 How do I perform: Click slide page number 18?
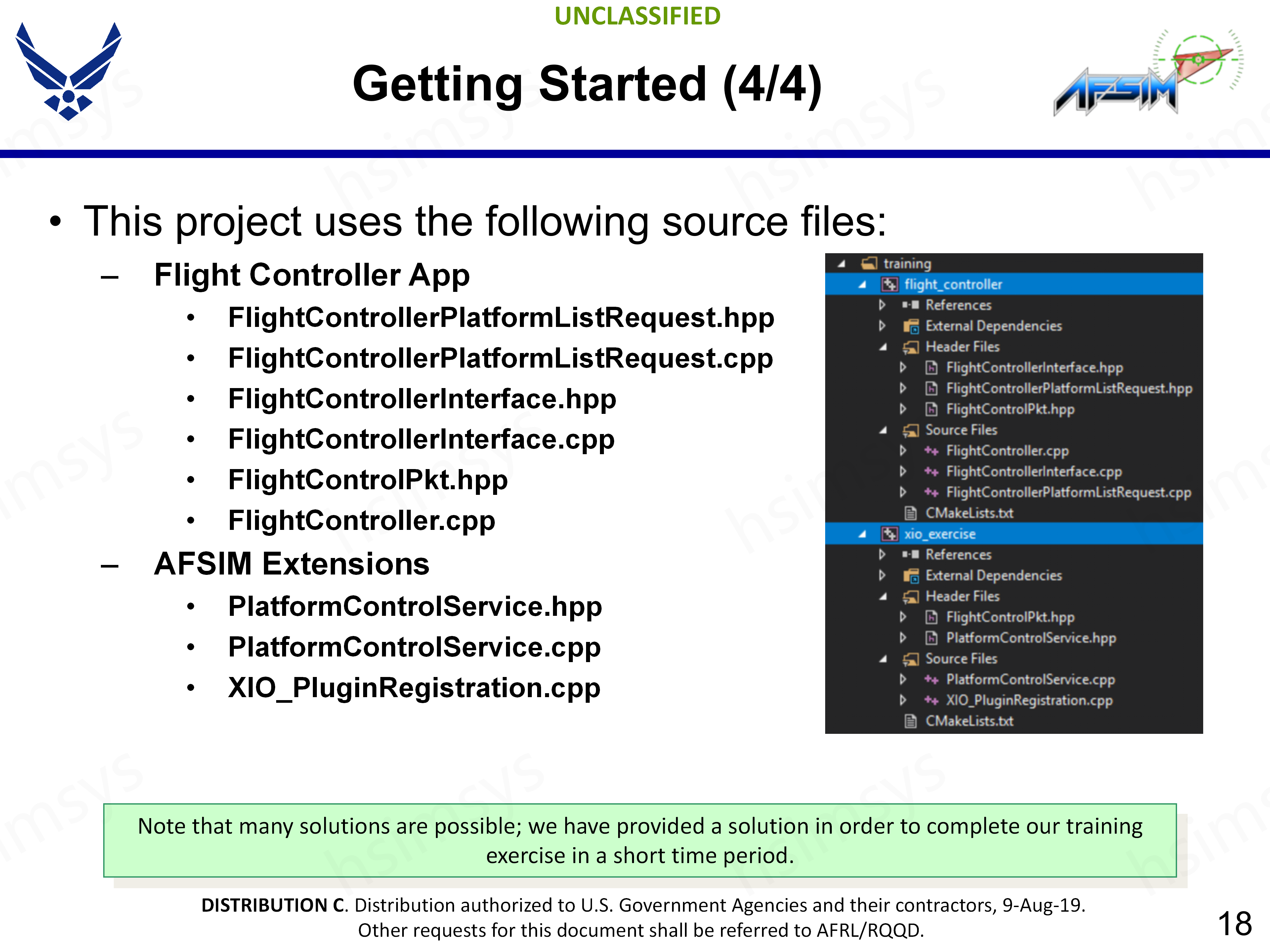(1234, 923)
